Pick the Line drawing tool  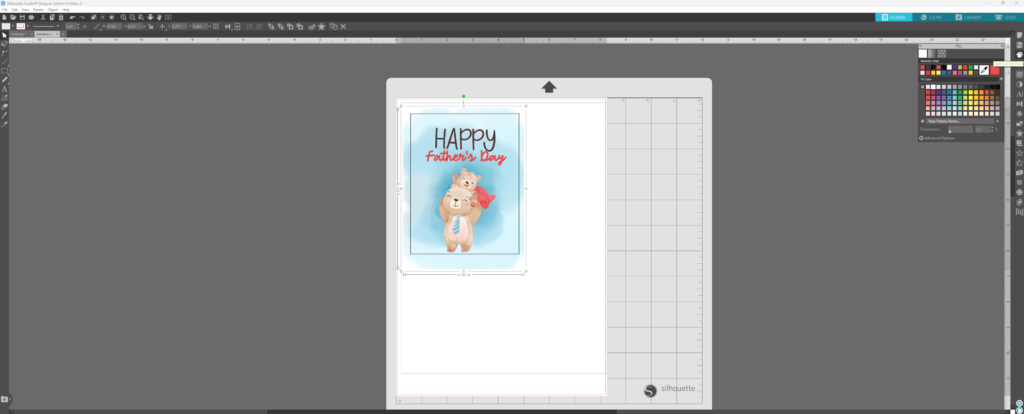(5, 62)
